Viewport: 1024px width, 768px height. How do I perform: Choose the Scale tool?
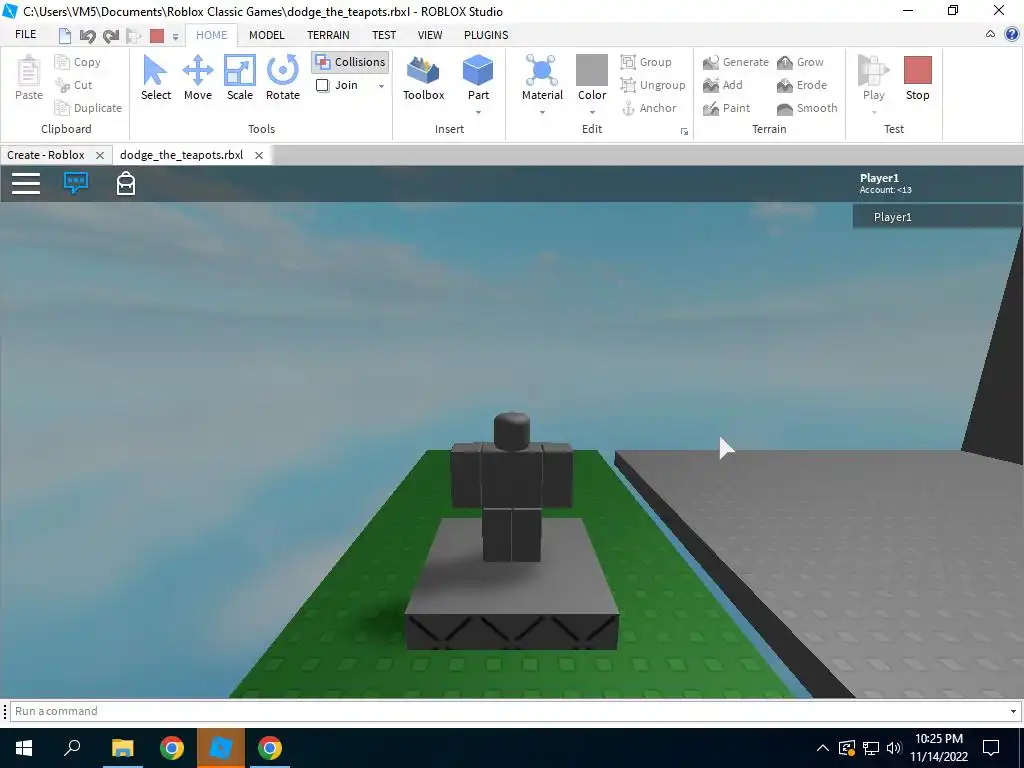[240, 78]
